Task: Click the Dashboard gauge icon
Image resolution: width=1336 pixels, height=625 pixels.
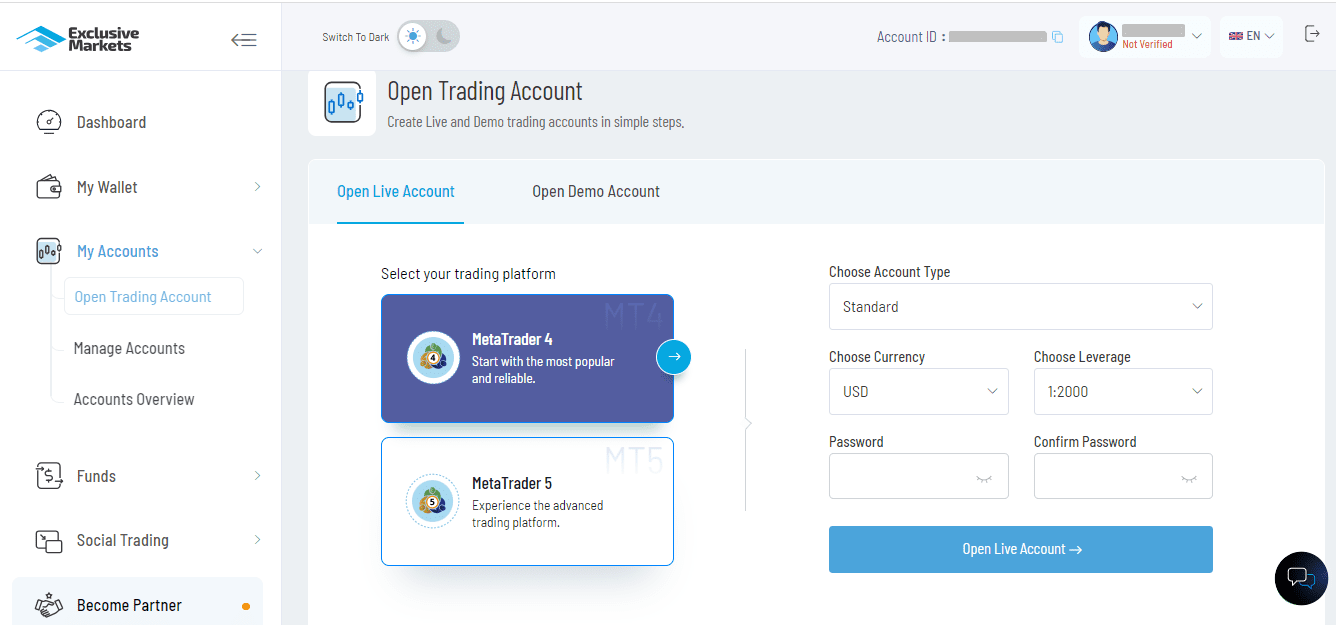Action: coord(49,122)
